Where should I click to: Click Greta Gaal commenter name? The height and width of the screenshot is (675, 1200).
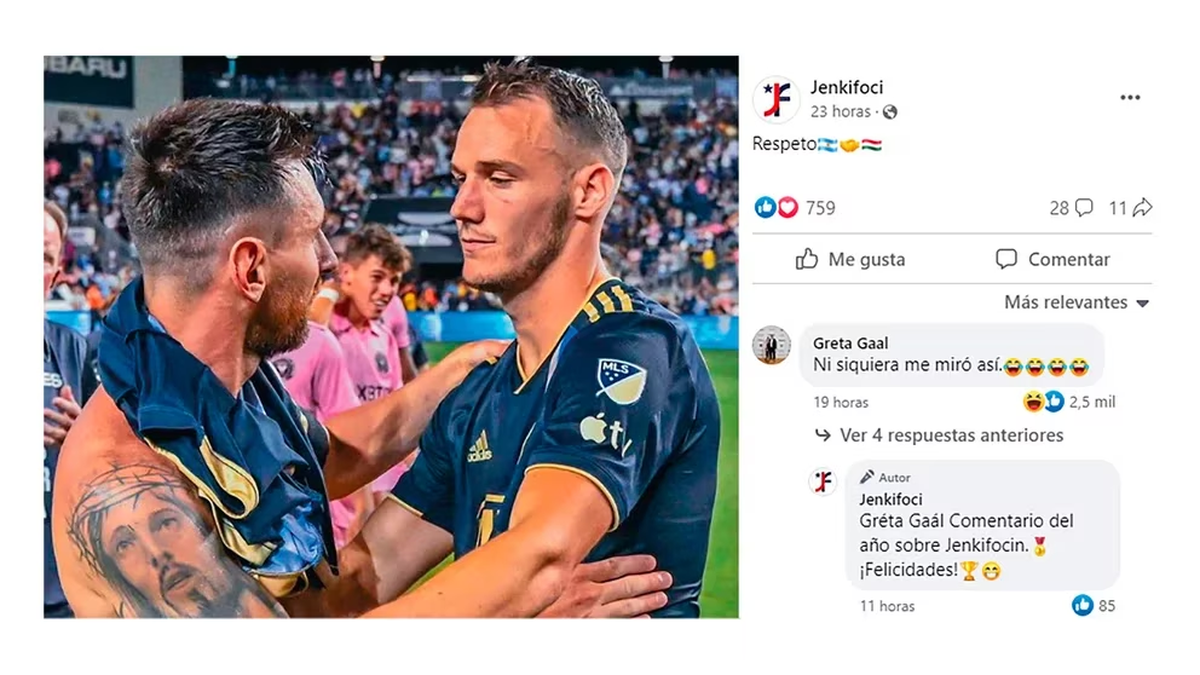850,344
